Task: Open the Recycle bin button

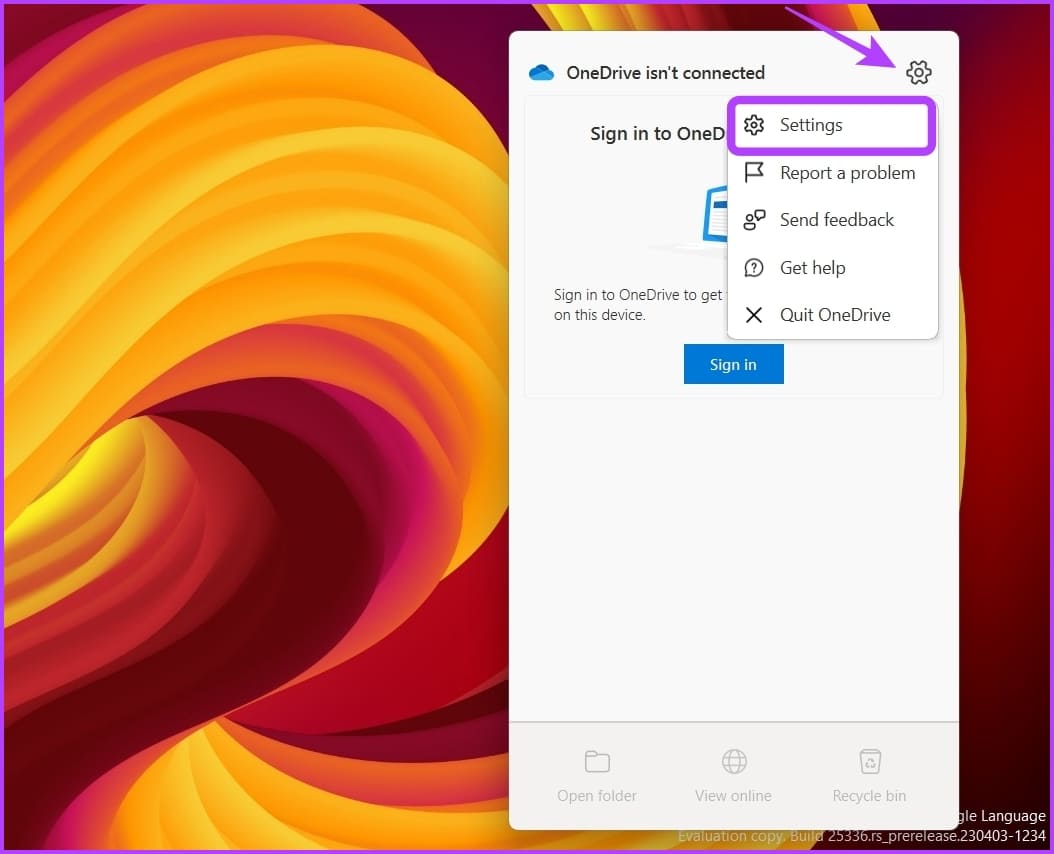Action: pyautogui.click(x=869, y=777)
